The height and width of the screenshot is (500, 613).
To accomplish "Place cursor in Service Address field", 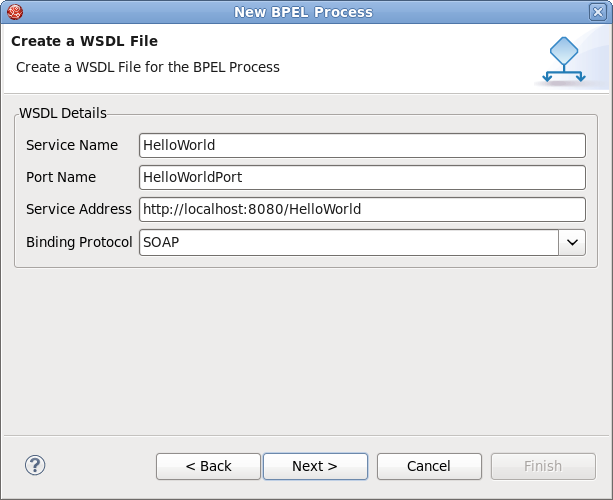I will point(362,209).
